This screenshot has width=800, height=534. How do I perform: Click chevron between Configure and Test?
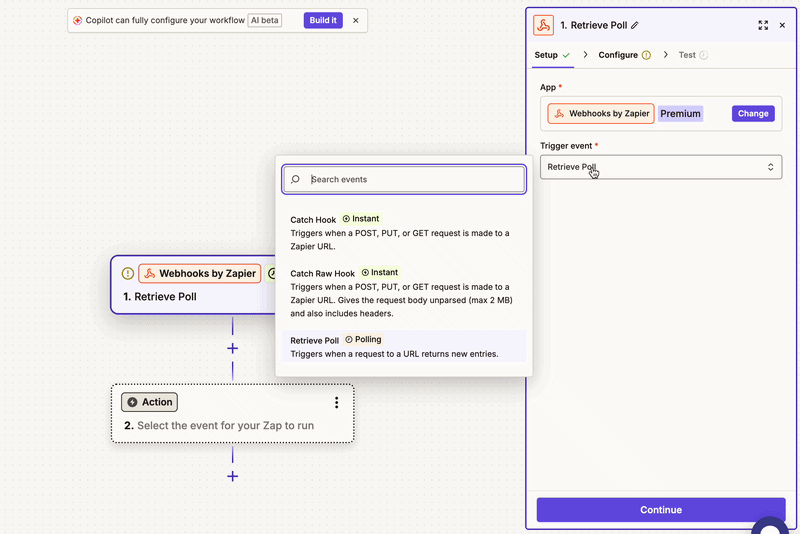pyautogui.click(x=665, y=55)
